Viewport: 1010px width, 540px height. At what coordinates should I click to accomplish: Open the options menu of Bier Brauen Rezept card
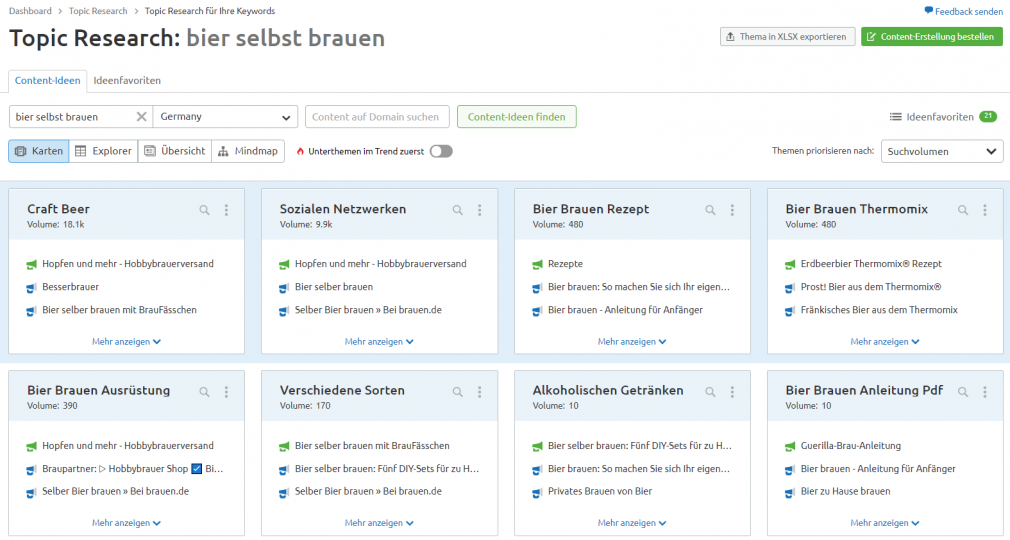coord(732,210)
